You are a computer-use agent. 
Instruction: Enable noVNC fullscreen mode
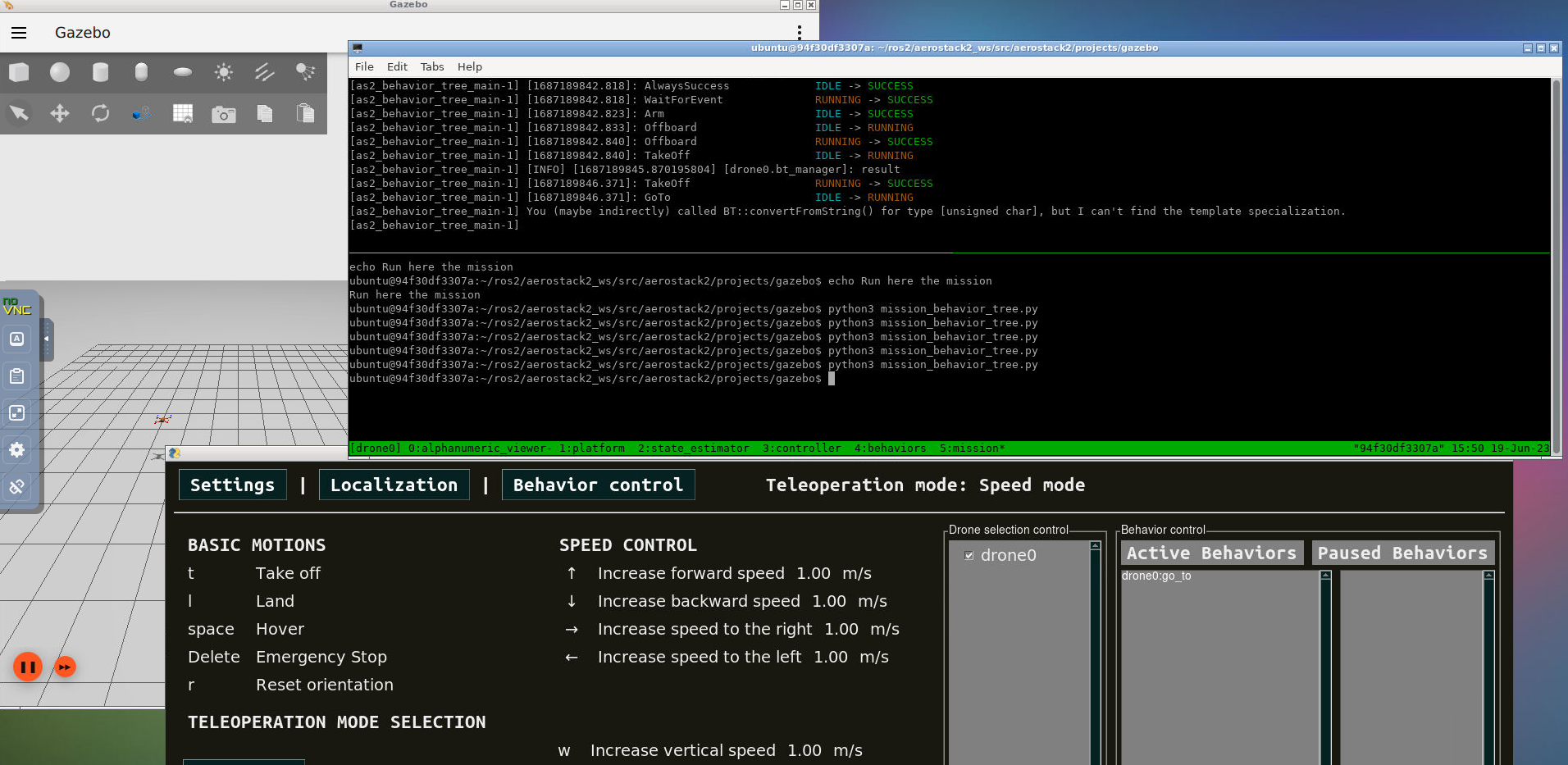(x=16, y=413)
